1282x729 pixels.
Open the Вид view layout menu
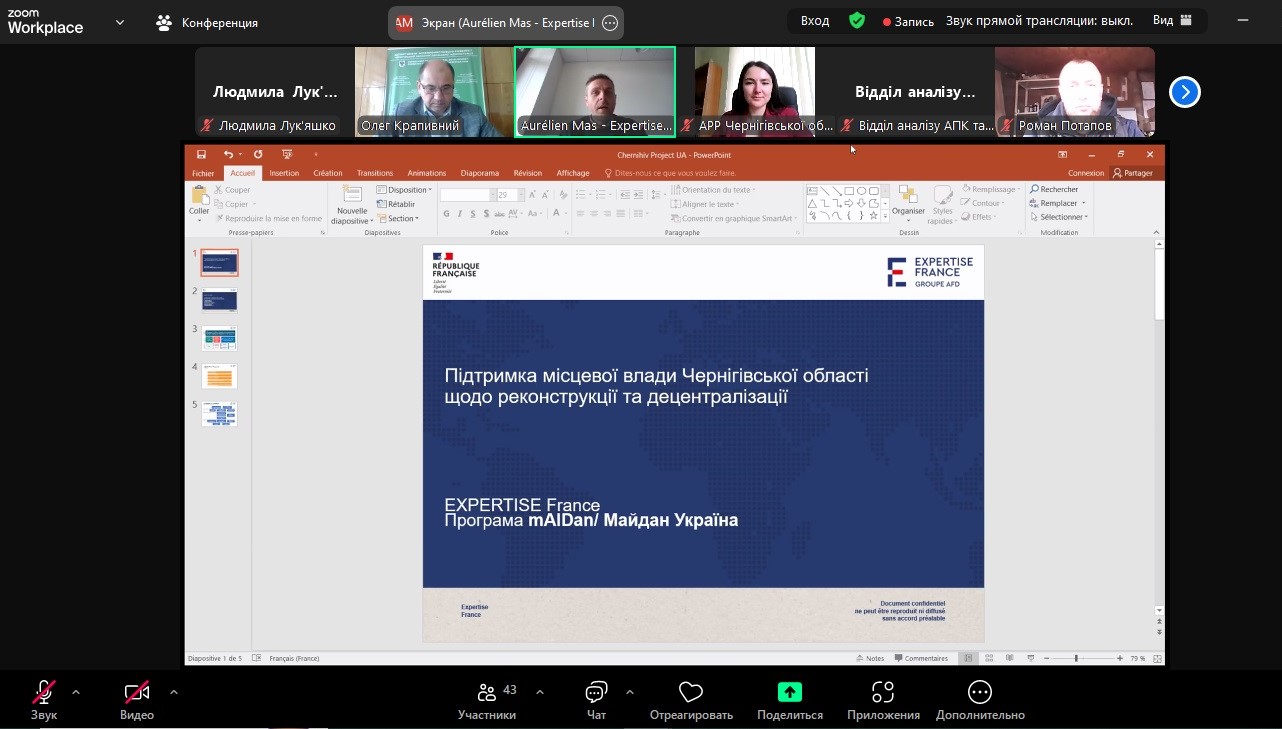coord(1172,21)
